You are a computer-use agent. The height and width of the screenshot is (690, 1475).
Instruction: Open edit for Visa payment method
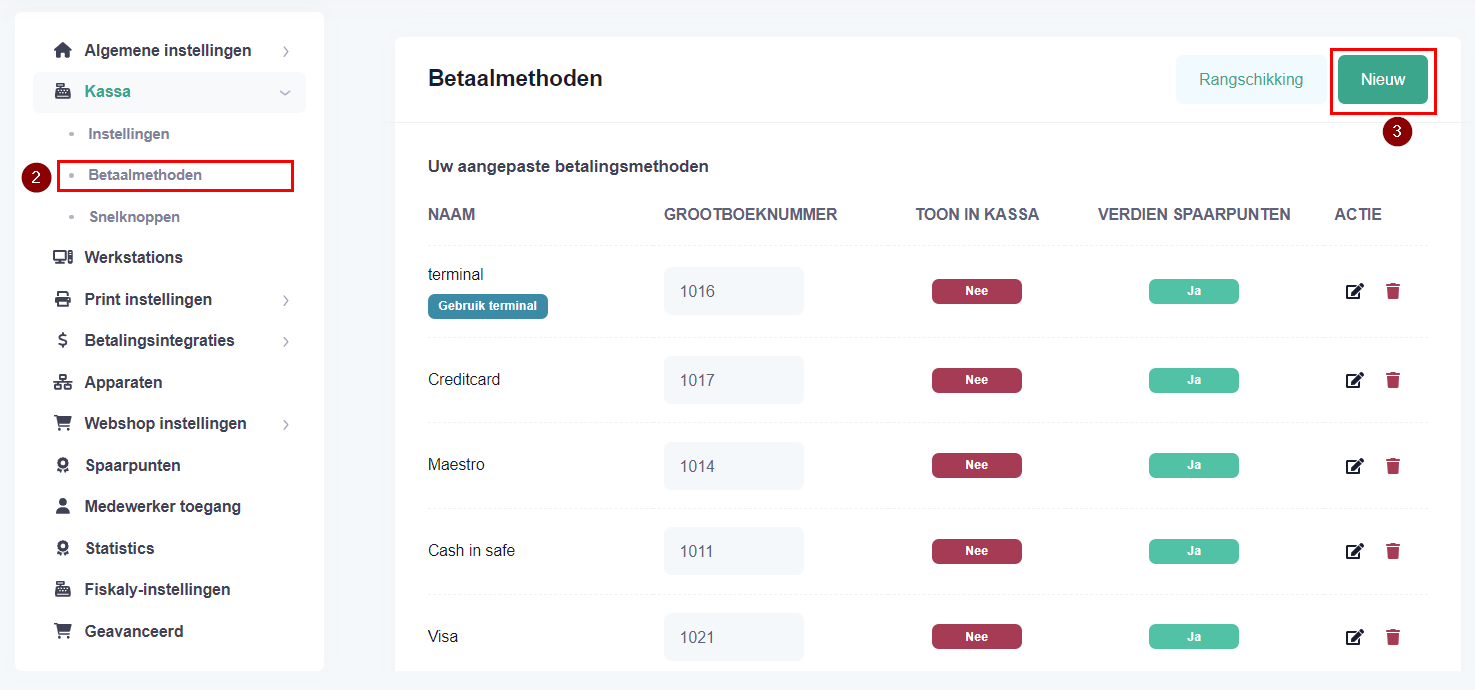pos(1354,637)
